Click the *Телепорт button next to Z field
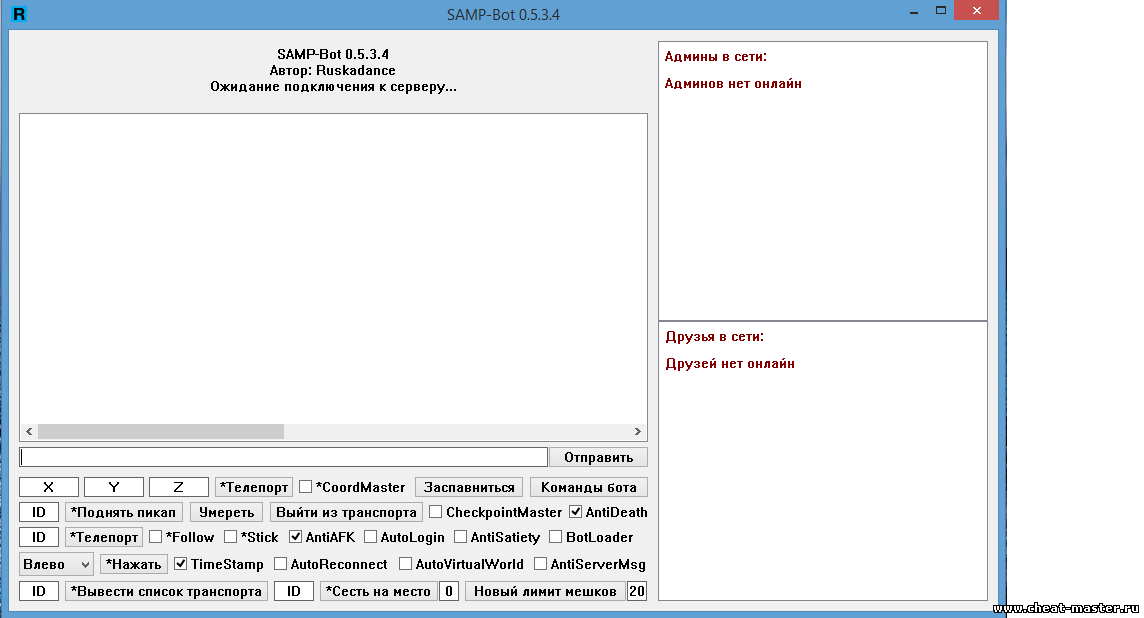This screenshot has height=618, width=1144. coord(254,487)
